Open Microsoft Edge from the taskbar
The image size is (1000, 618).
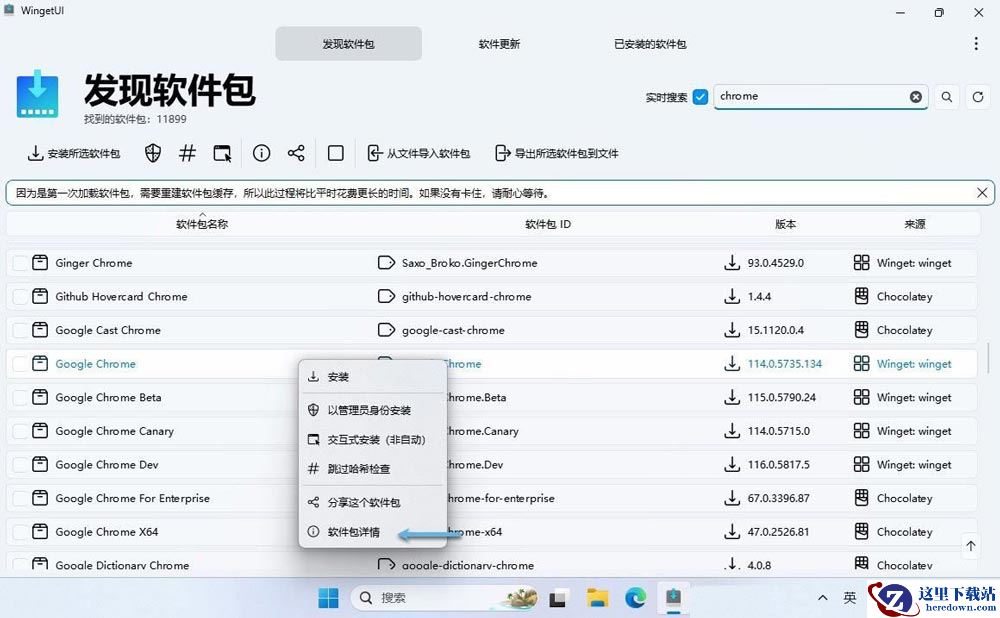point(636,598)
